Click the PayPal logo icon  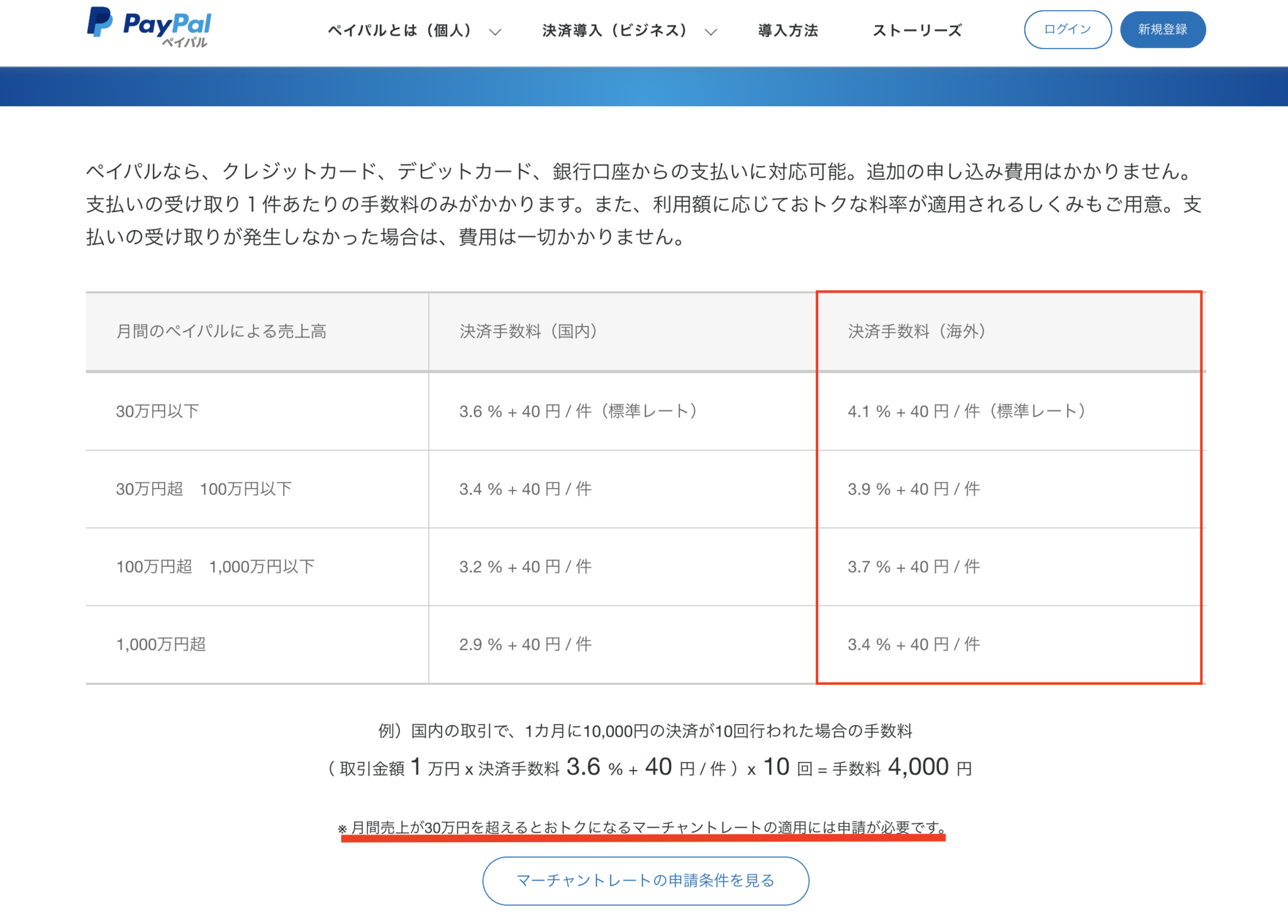coord(99,23)
